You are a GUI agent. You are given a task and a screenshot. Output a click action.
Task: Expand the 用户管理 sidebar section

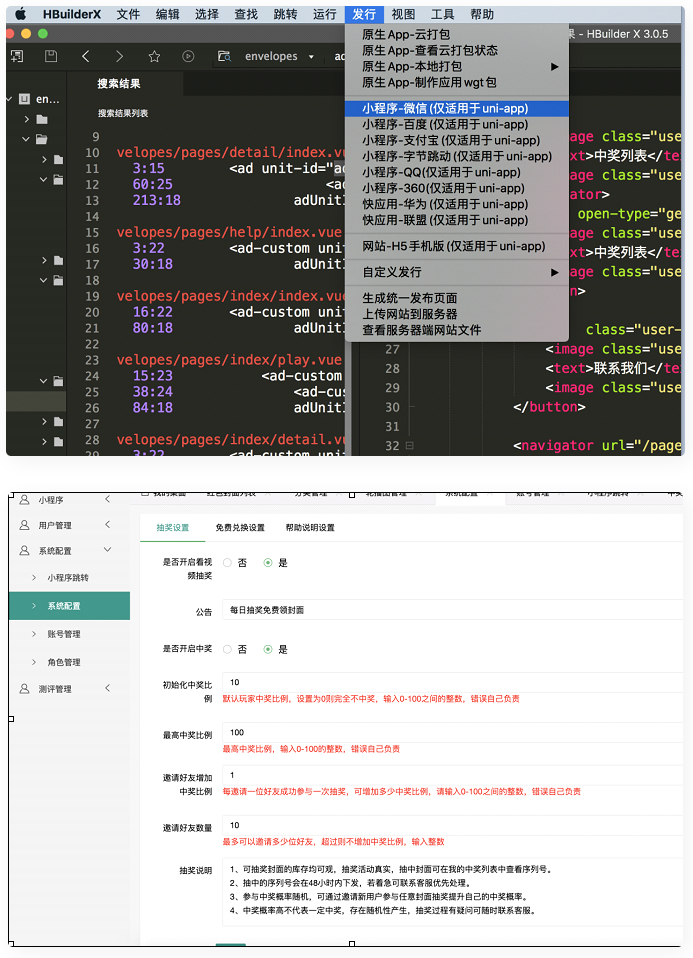pyautogui.click(x=107, y=524)
